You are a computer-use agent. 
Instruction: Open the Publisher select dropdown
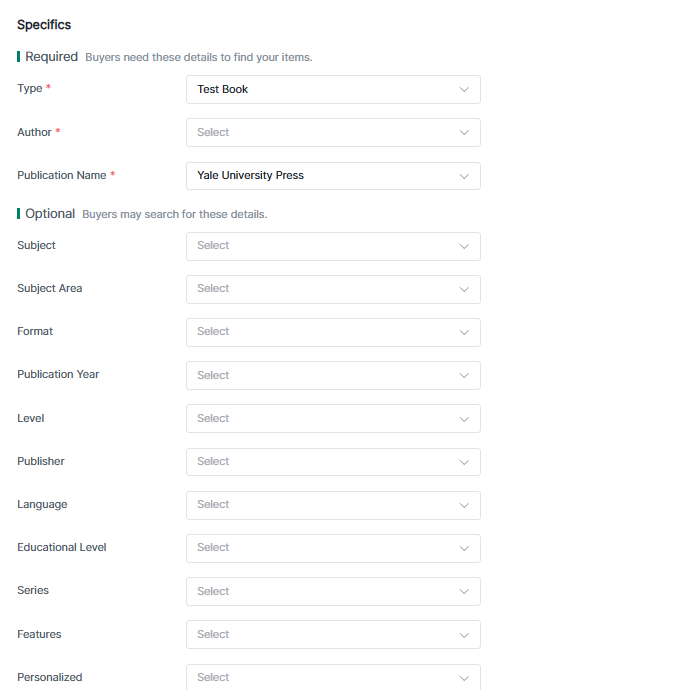tap(332, 461)
